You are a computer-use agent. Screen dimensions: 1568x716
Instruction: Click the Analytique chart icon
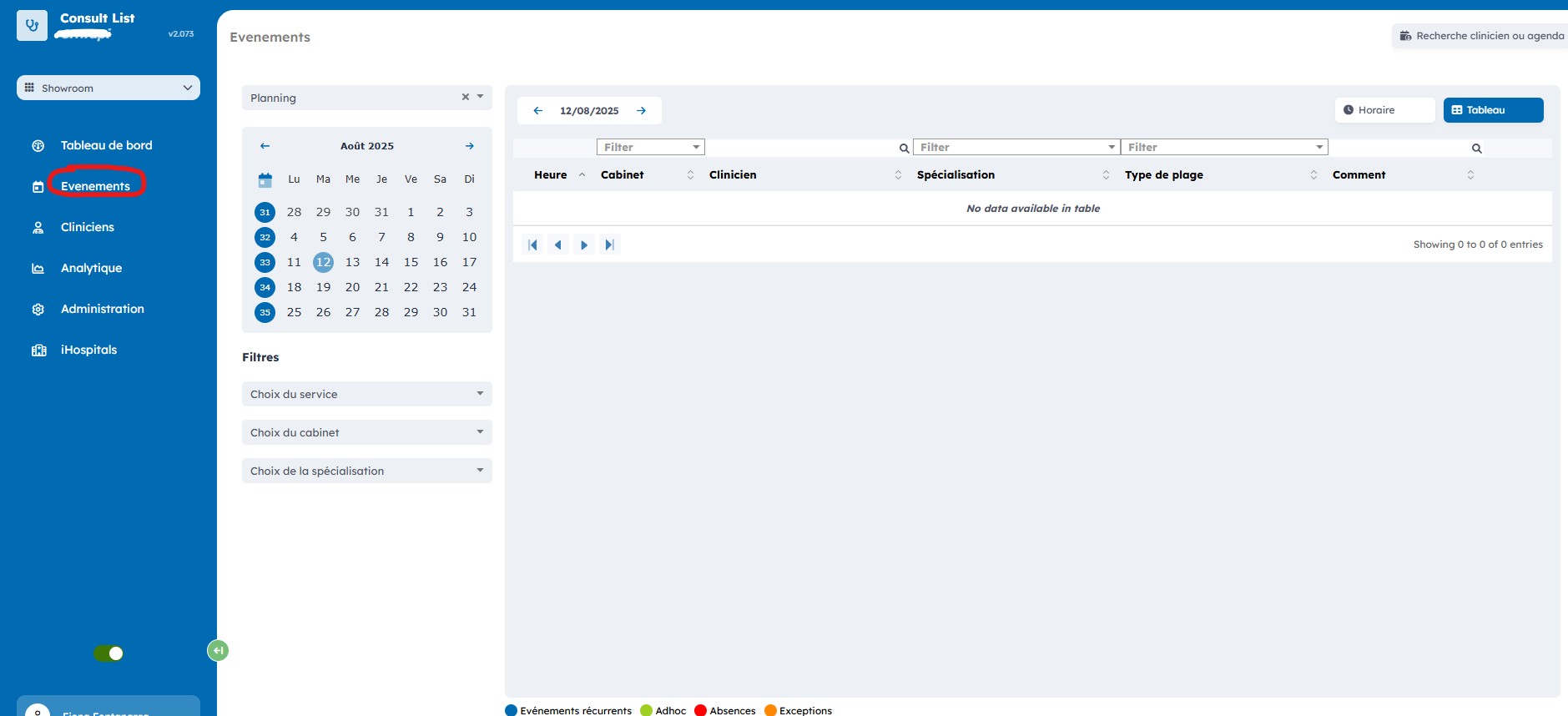(x=38, y=269)
